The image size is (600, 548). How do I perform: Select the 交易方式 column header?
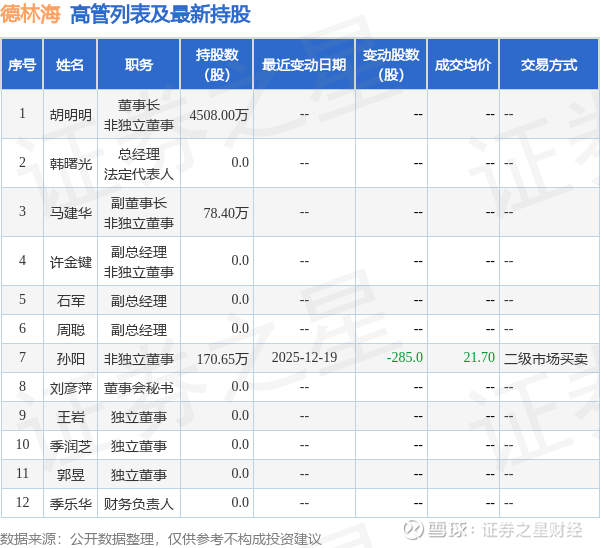point(549,64)
